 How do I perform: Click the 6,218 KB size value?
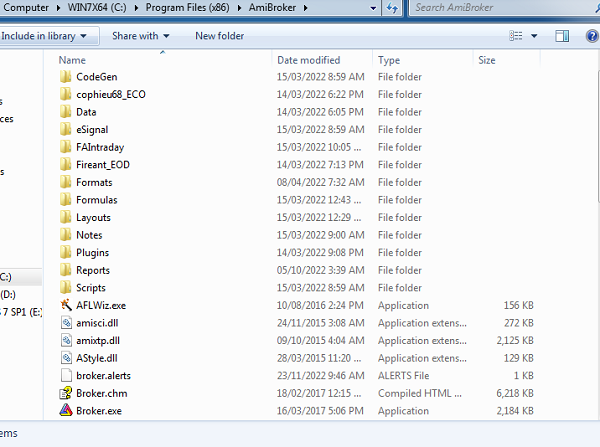515,393
